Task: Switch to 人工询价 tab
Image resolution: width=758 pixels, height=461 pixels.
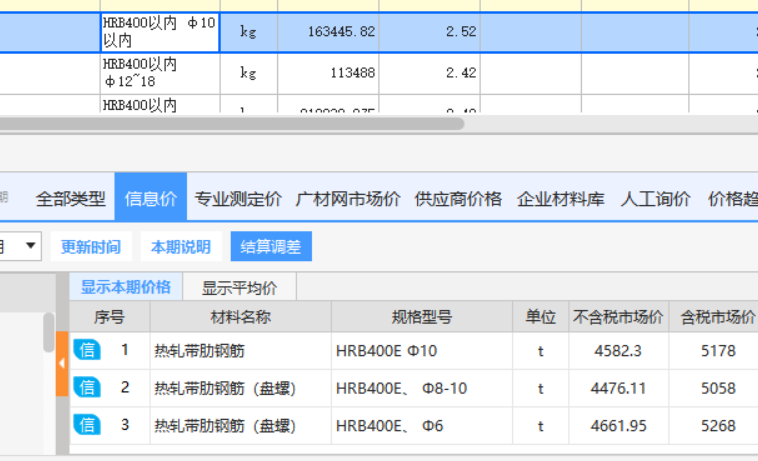Action: (x=656, y=199)
